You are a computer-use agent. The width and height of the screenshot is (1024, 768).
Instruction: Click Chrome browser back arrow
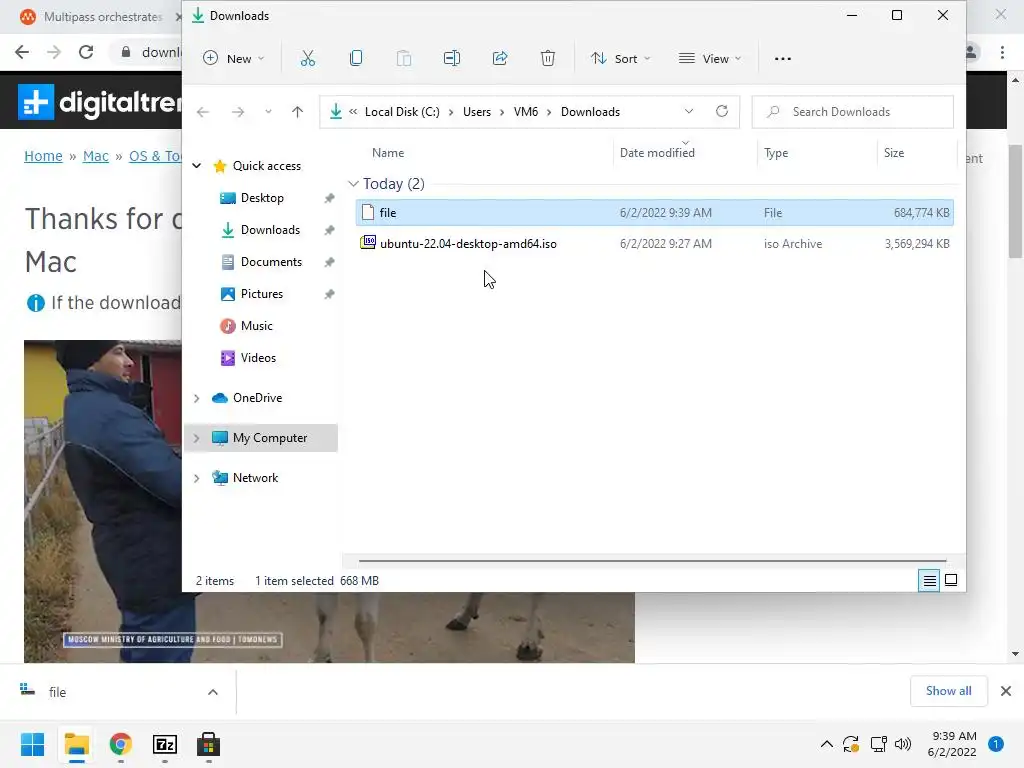pyautogui.click(x=22, y=52)
